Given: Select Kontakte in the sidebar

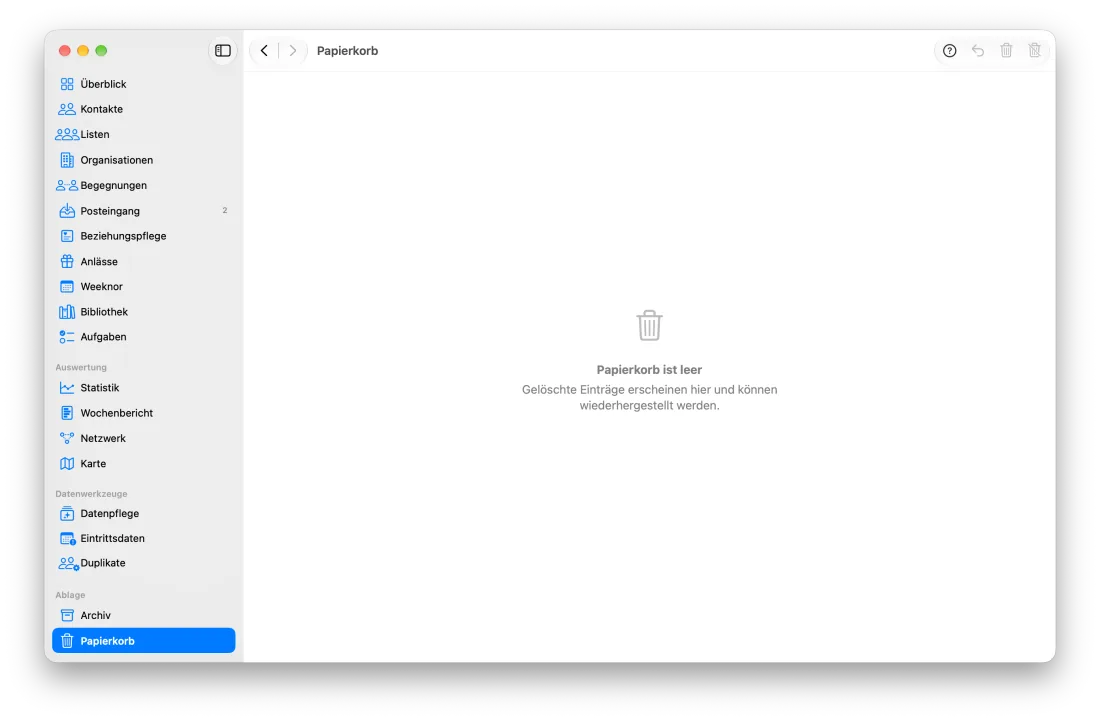Looking at the screenshot, I should pos(144,109).
